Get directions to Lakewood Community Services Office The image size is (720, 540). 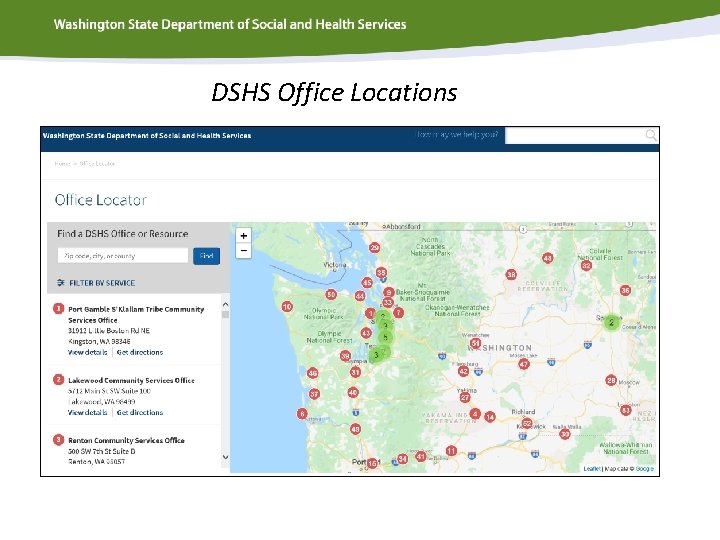click(140, 412)
